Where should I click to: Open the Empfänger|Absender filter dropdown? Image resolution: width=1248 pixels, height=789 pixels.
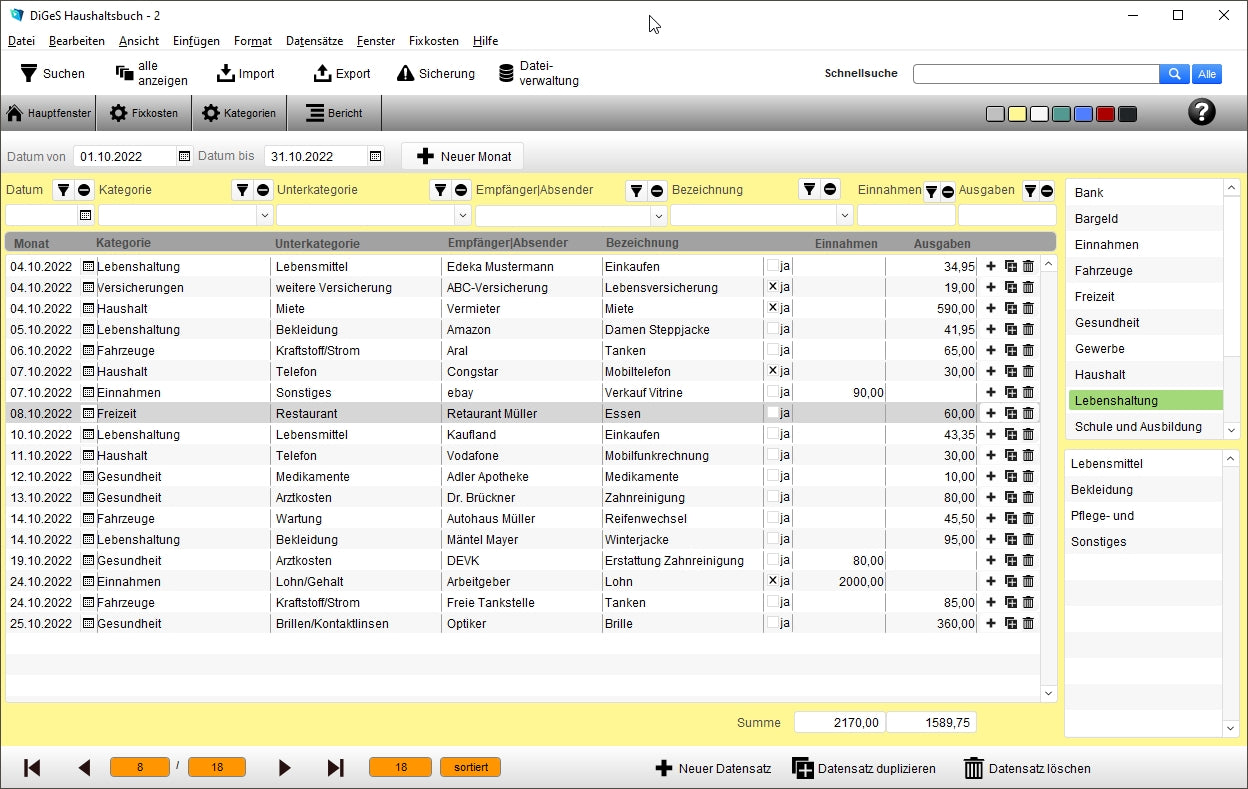[x=658, y=215]
